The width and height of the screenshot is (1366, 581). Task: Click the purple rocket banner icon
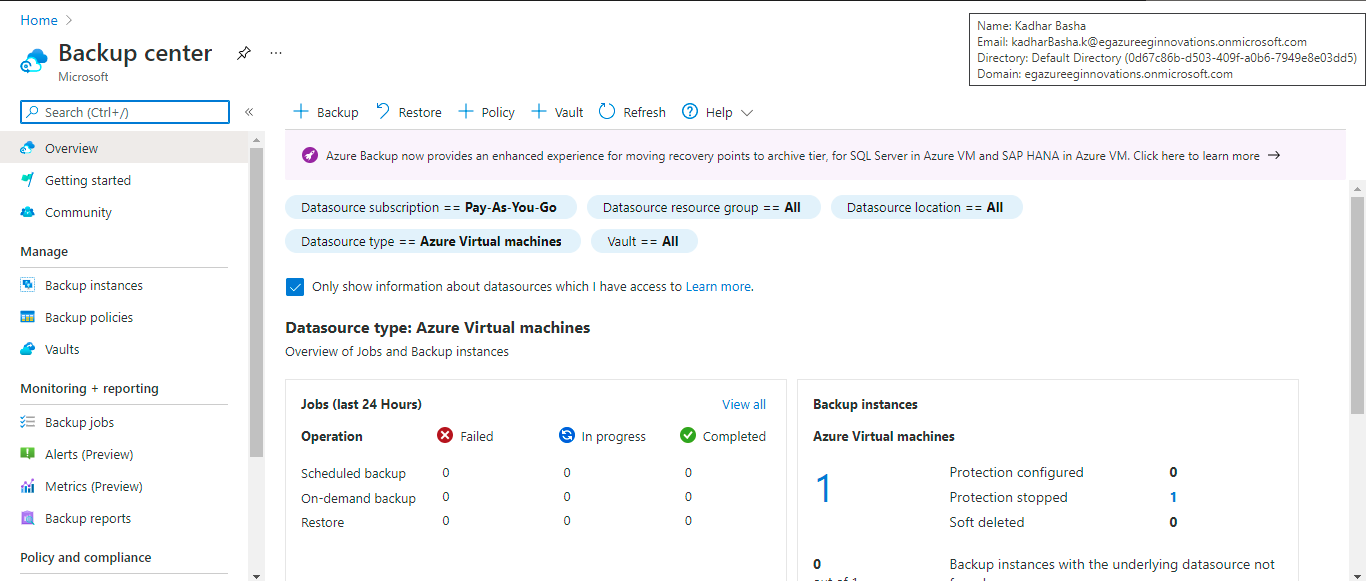[x=310, y=155]
